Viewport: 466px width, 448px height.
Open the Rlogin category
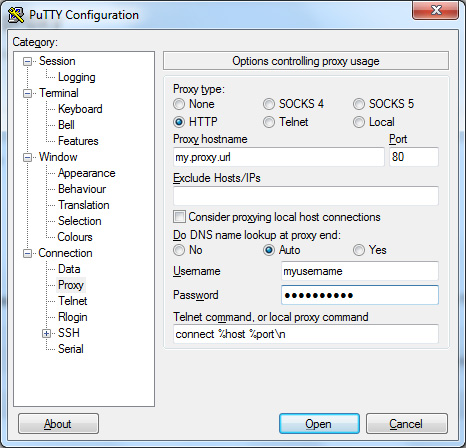pyautogui.click(x=72, y=317)
